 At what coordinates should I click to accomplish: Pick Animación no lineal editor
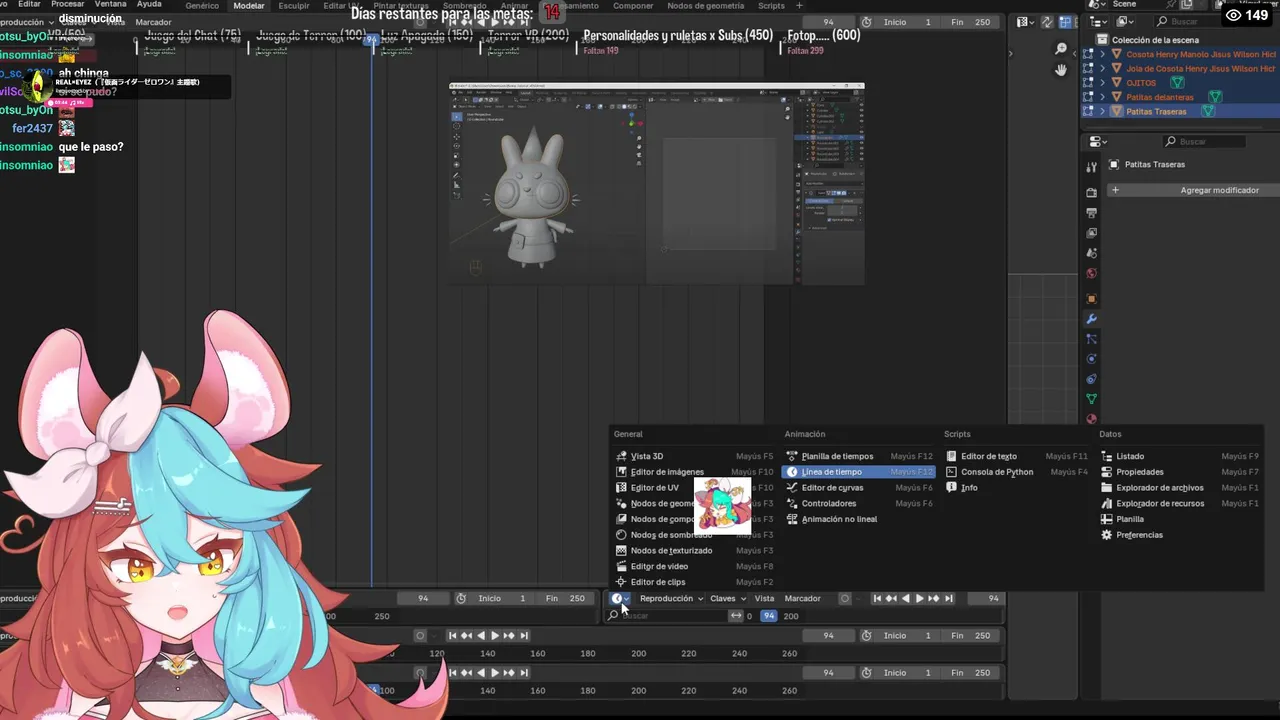(x=859, y=519)
